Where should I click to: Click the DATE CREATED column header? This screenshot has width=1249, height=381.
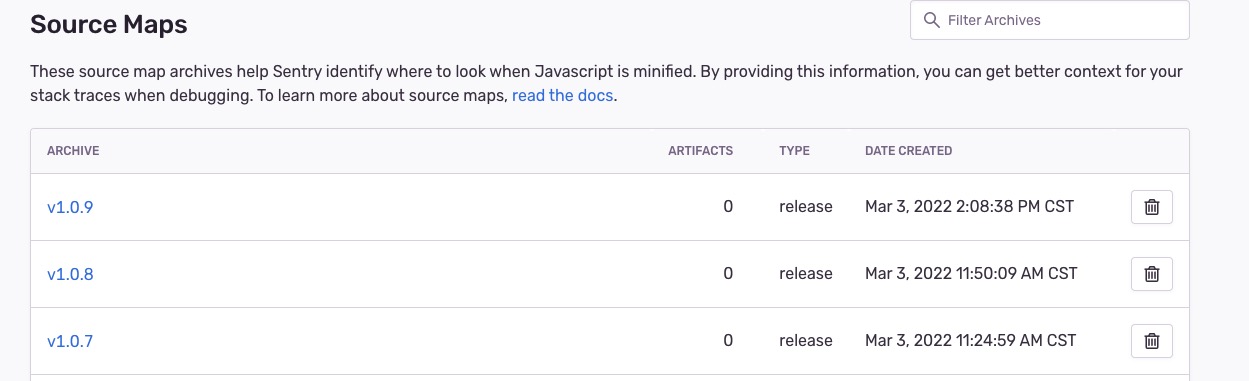[x=908, y=151]
